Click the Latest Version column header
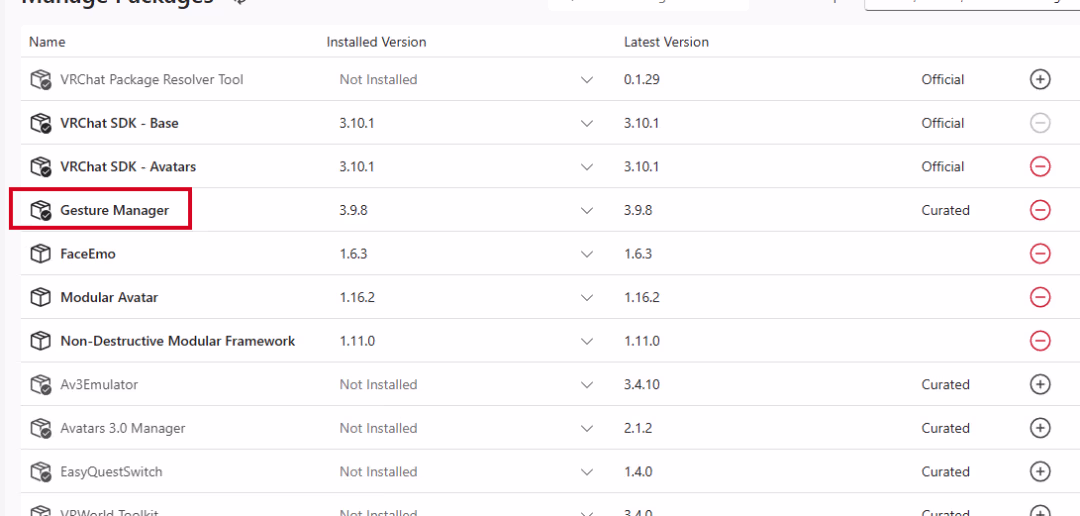1080x516 pixels. [x=666, y=42]
